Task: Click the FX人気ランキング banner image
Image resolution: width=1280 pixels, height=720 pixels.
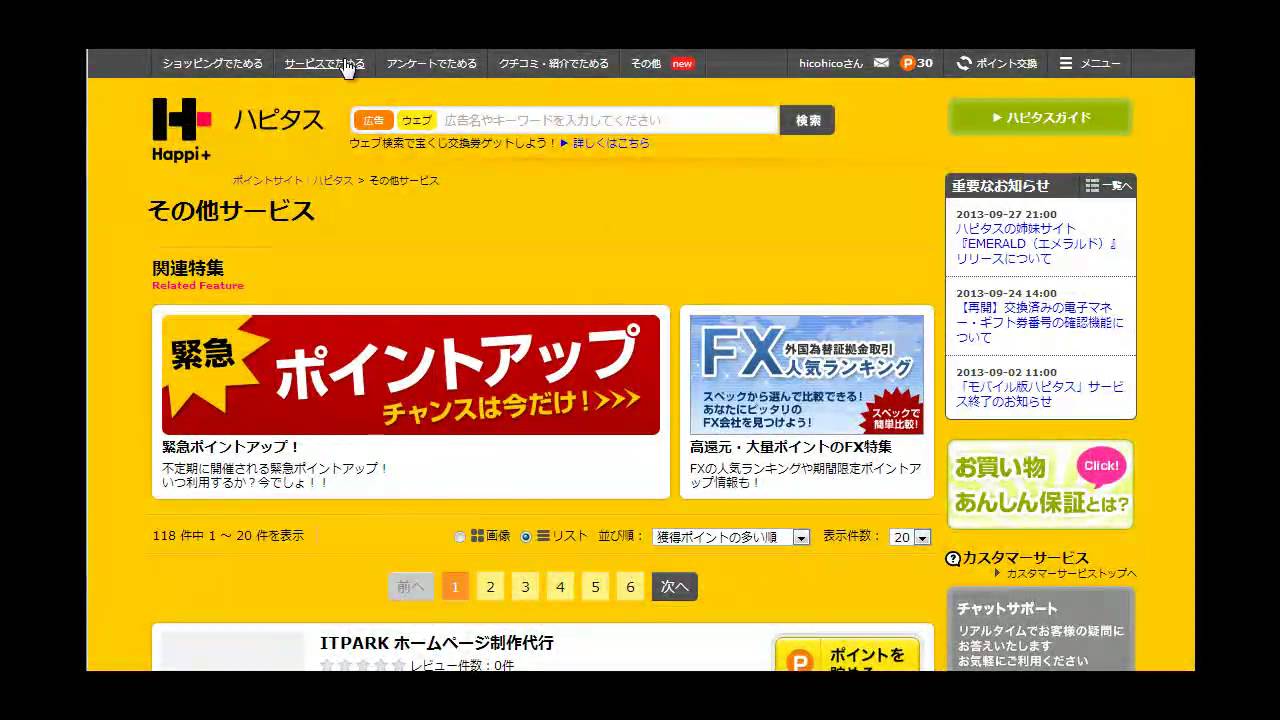Action: (807, 375)
